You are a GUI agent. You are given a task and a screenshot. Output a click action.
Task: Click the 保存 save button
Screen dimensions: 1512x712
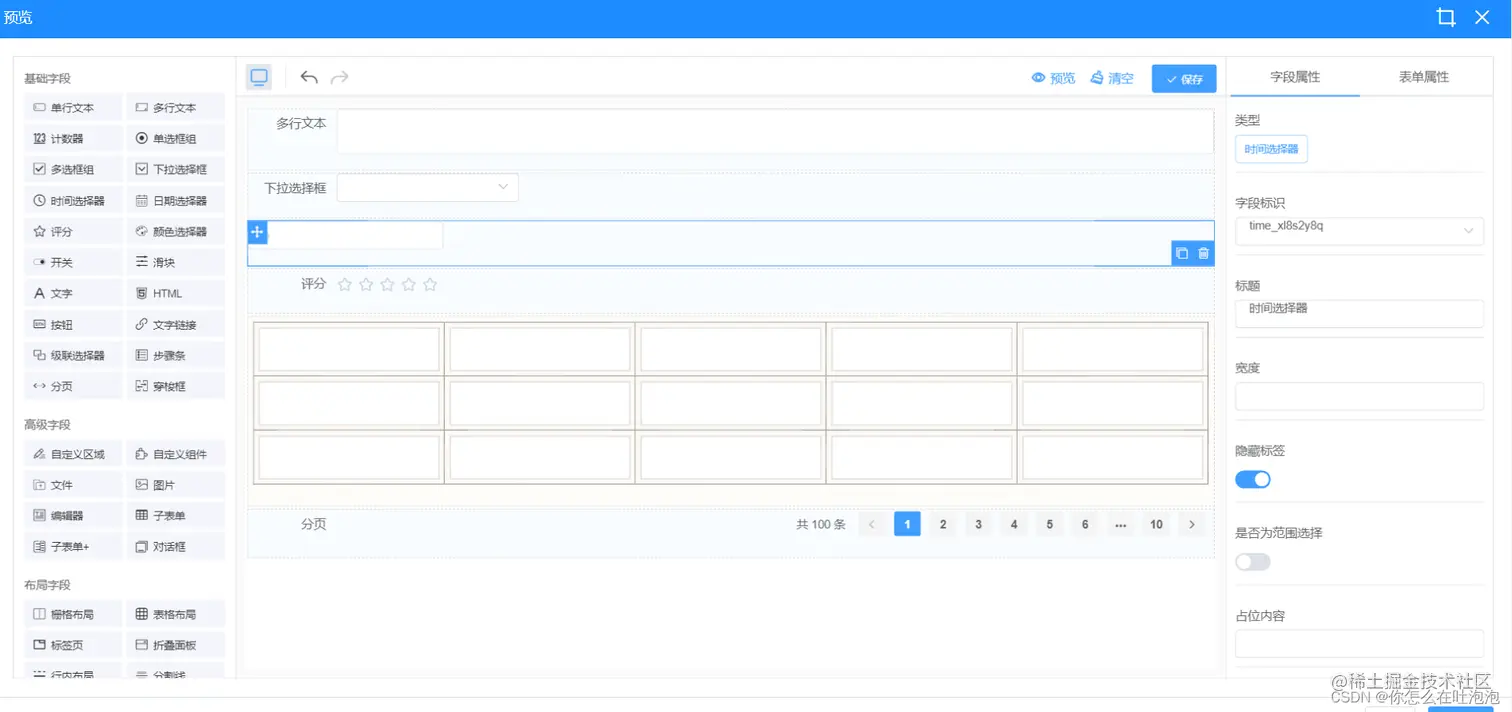(x=1184, y=77)
